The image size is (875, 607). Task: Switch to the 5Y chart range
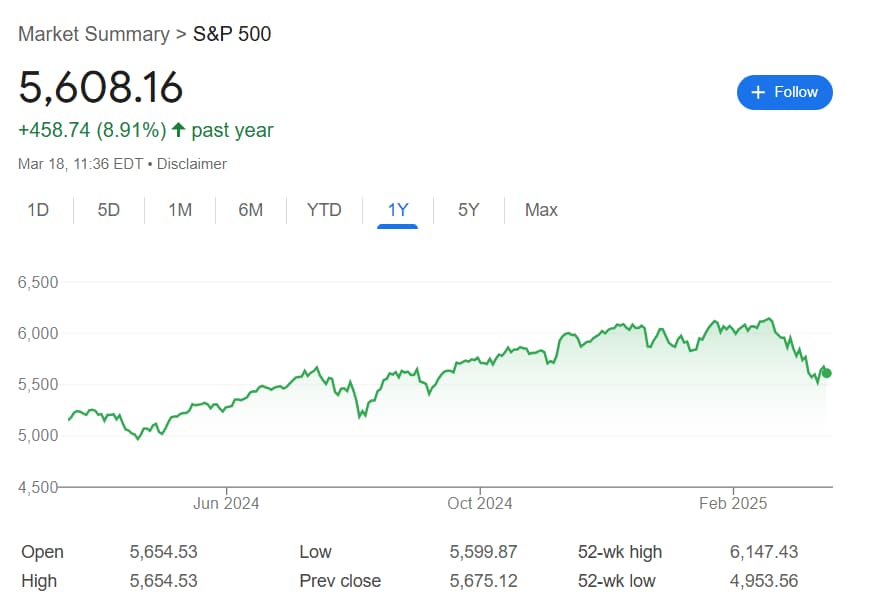tap(467, 210)
